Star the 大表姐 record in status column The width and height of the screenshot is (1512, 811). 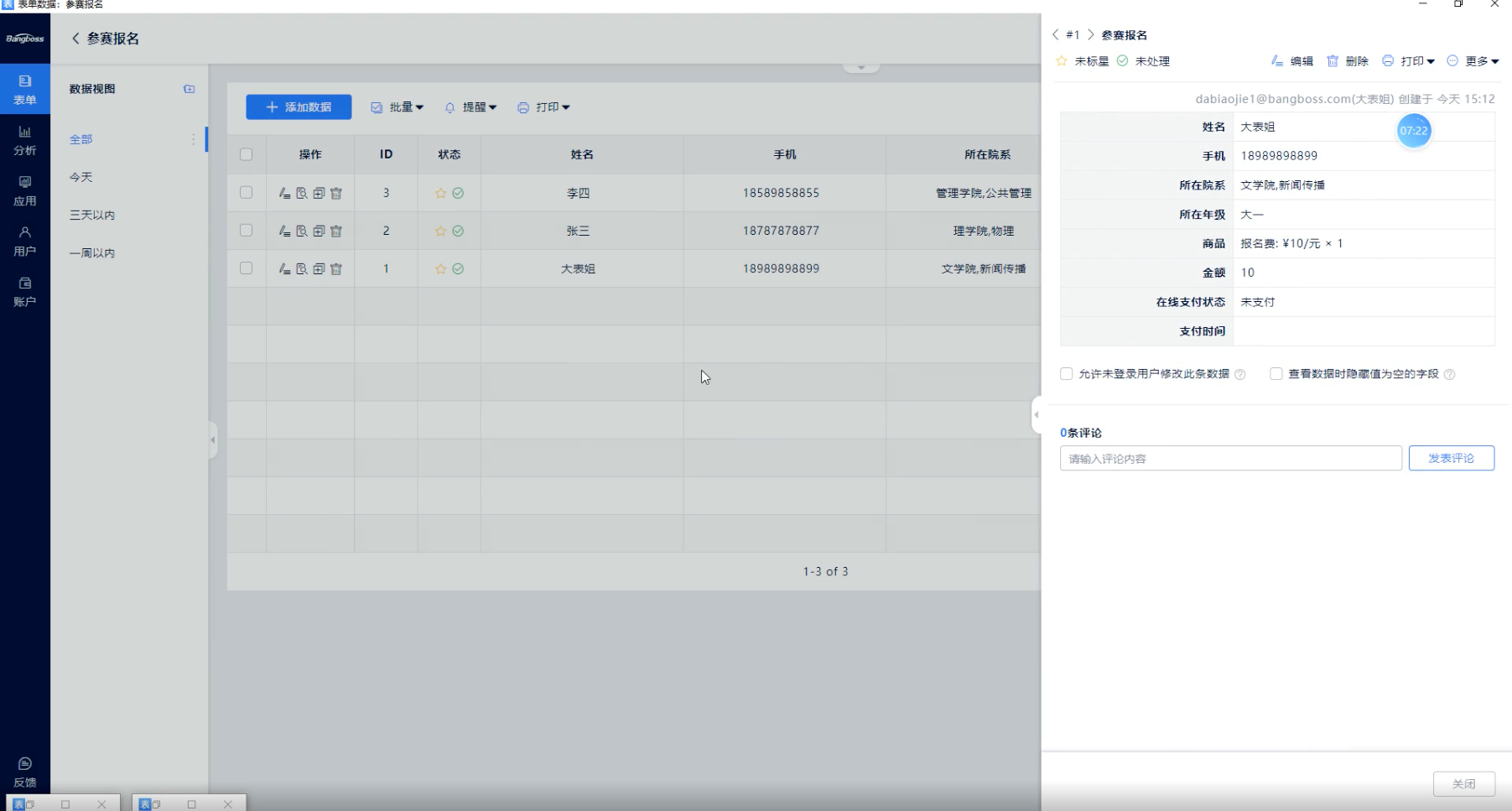pos(440,269)
